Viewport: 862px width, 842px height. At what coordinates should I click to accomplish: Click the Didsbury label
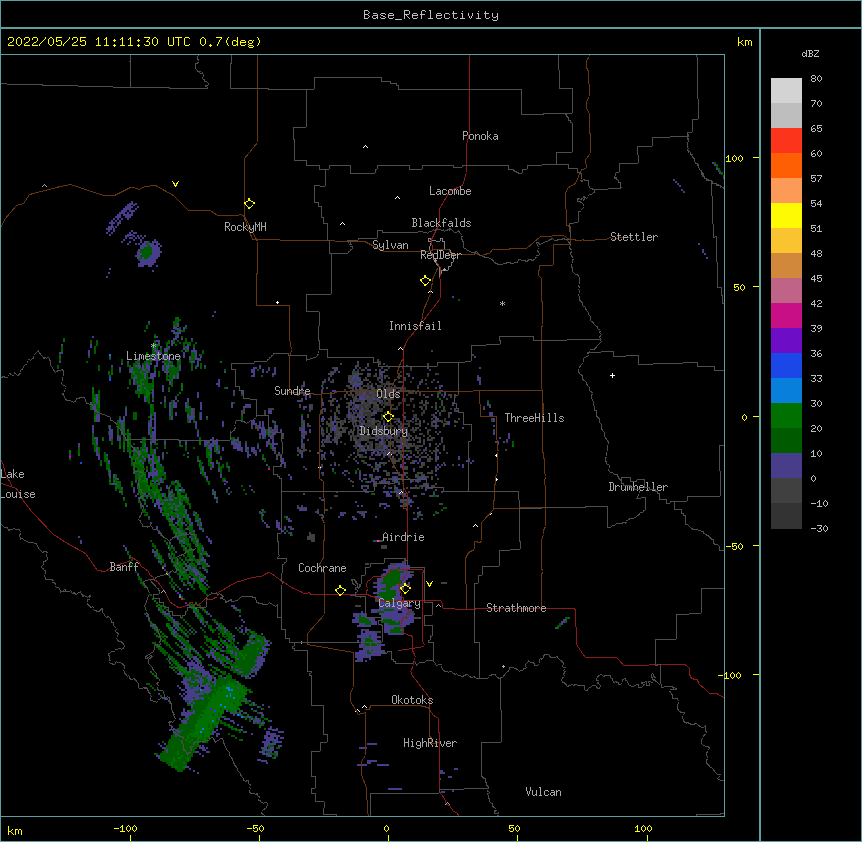[384, 431]
